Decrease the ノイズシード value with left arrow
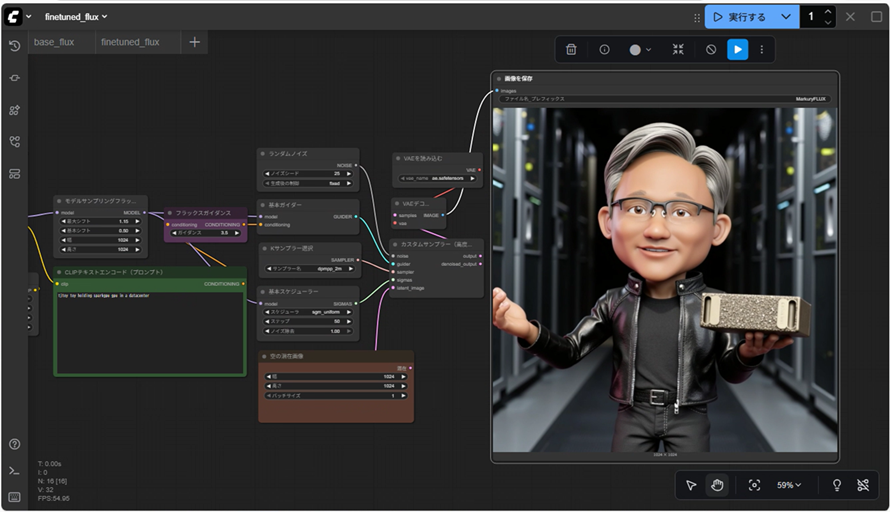This screenshot has height=512, width=890. click(x=267, y=174)
